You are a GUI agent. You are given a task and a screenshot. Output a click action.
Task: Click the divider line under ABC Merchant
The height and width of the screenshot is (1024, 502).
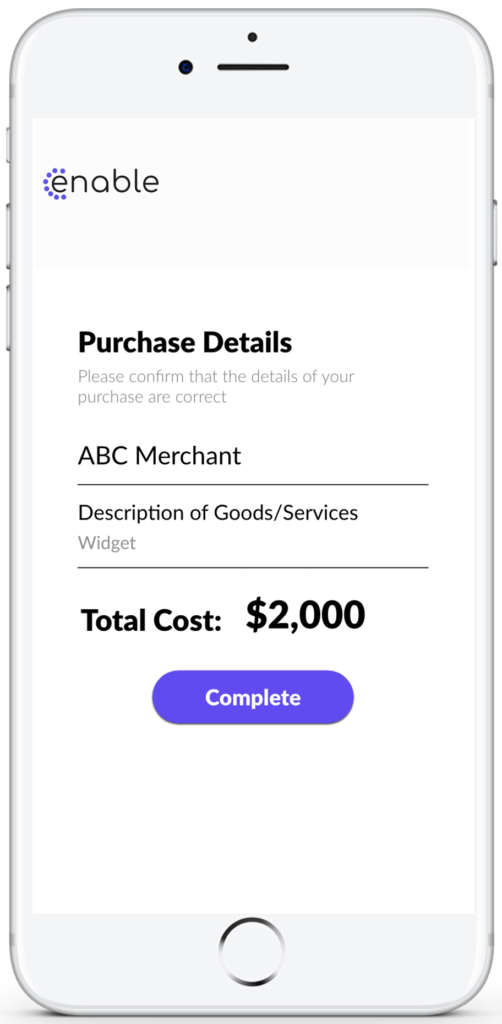tap(253, 485)
